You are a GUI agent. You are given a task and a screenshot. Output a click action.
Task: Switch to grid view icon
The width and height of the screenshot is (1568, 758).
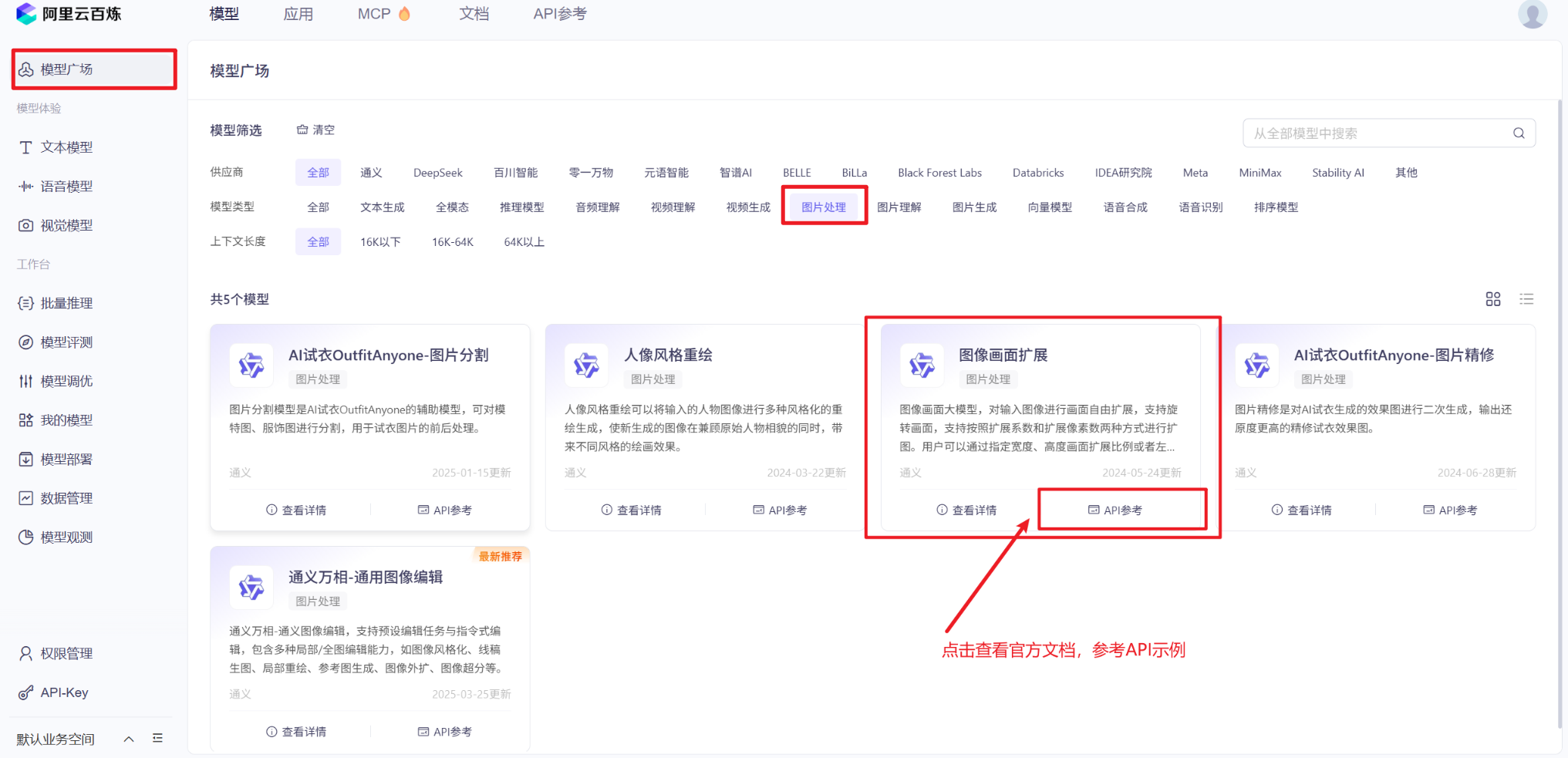click(1493, 299)
